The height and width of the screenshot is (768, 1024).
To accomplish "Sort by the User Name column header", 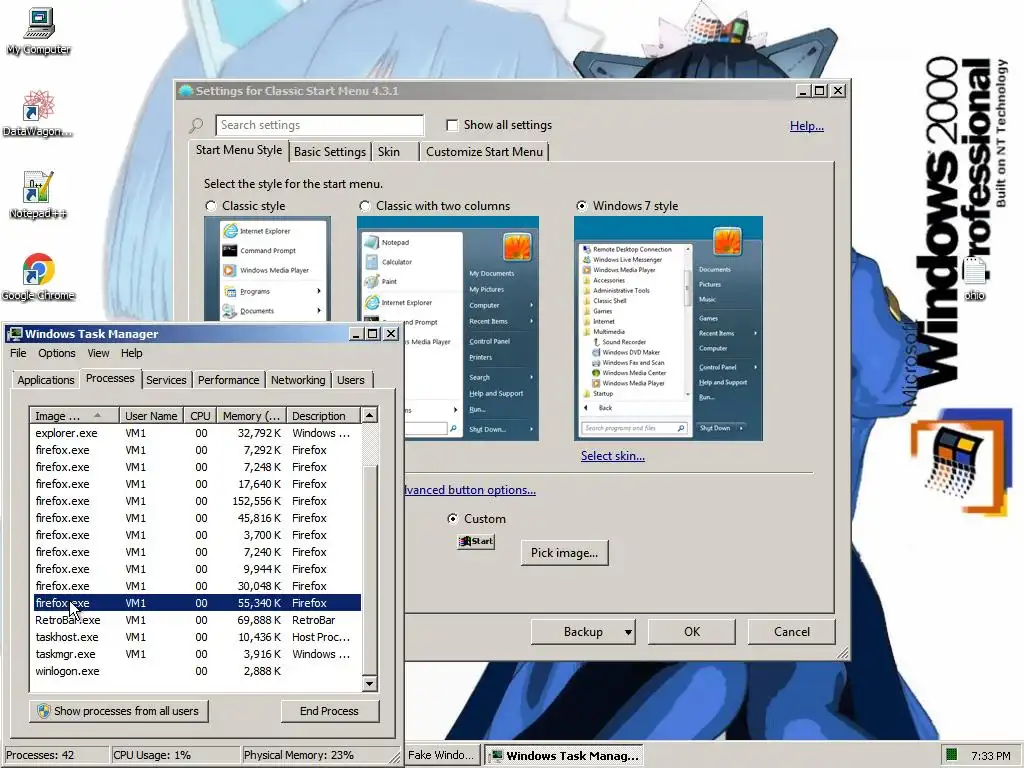I will click(x=151, y=416).
